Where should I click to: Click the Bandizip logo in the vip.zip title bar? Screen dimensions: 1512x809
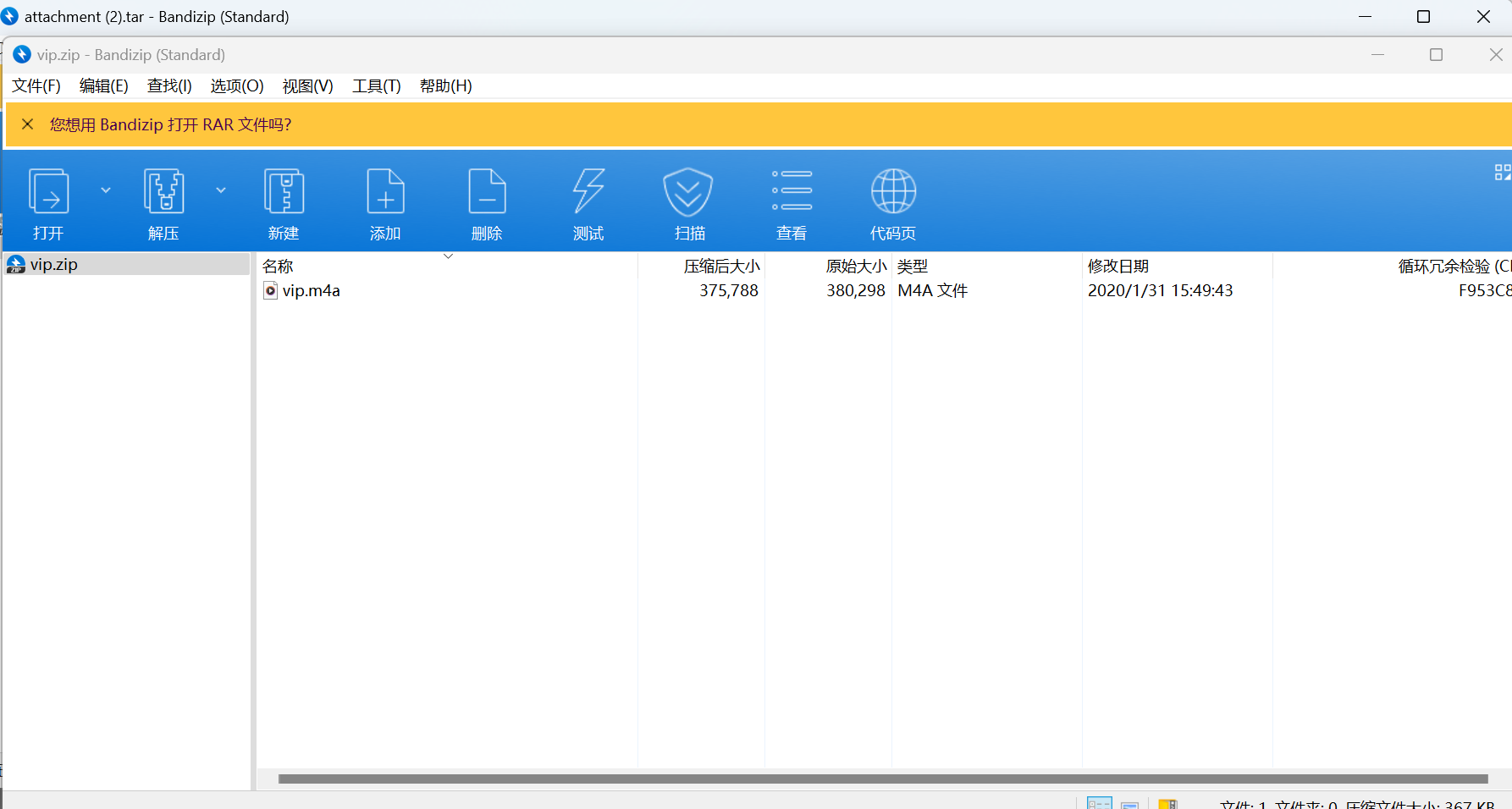tap(22, 55)
